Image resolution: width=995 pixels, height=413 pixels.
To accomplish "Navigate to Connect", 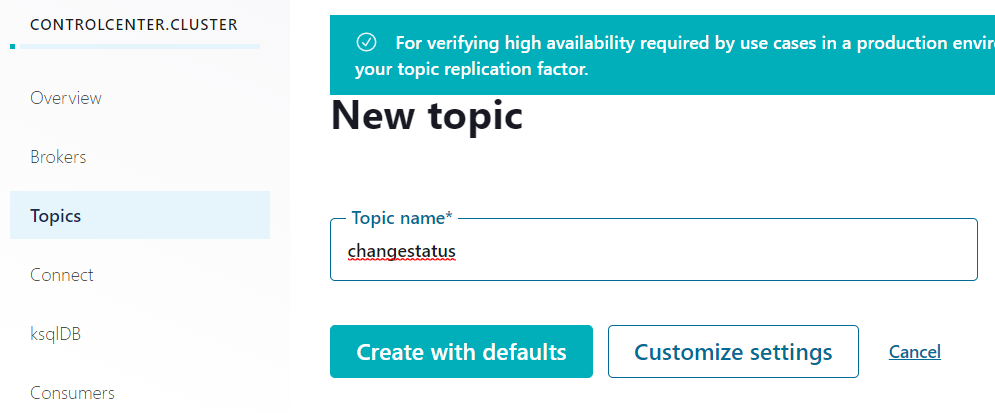I will tap(62, 275).
